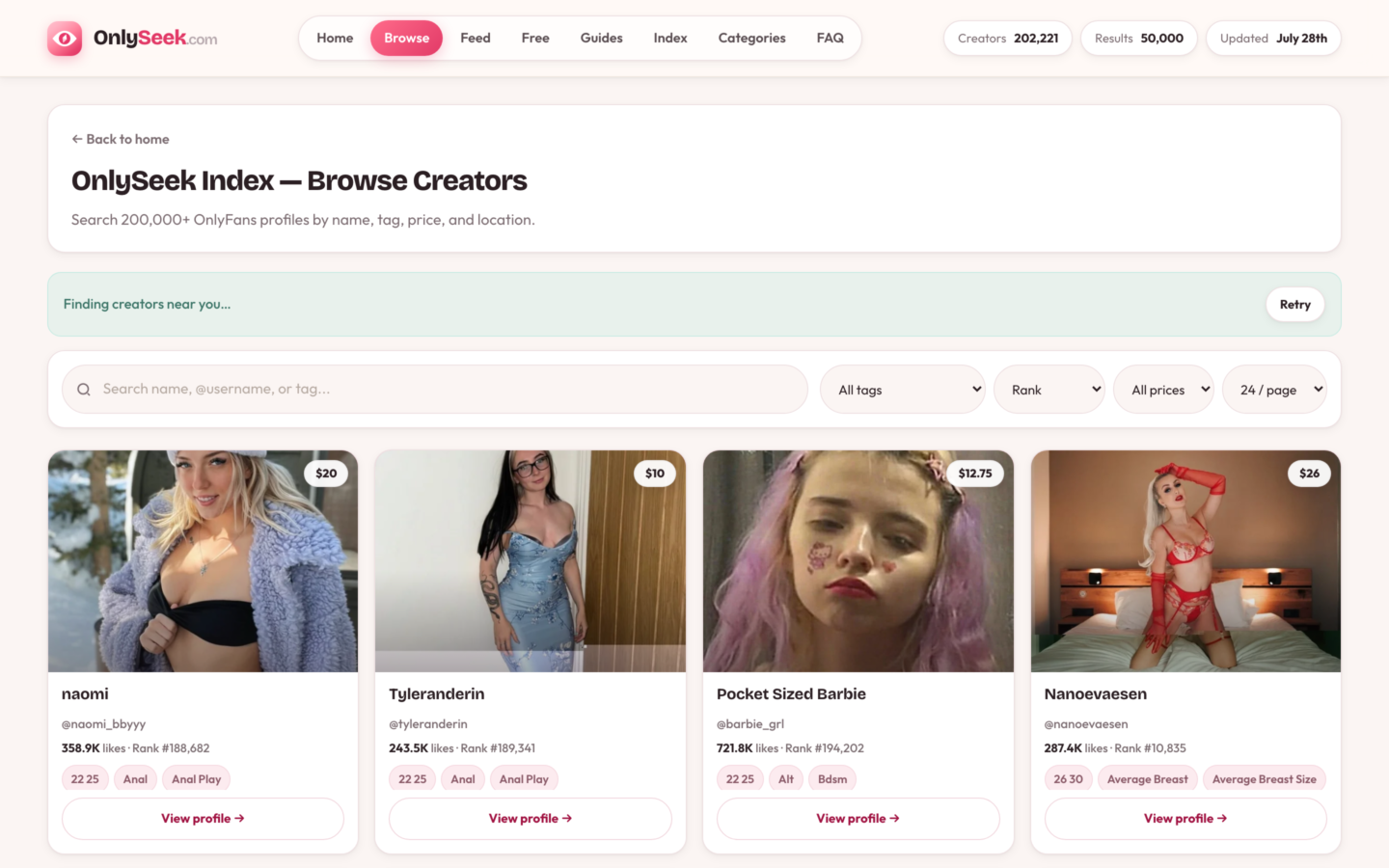Open the Home nav item
The height and width of the screenshot is (868, 1389).
(335, 39)
